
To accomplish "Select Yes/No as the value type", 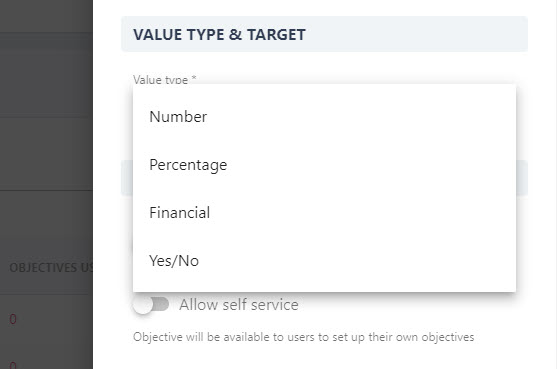I will coord(324,261).
